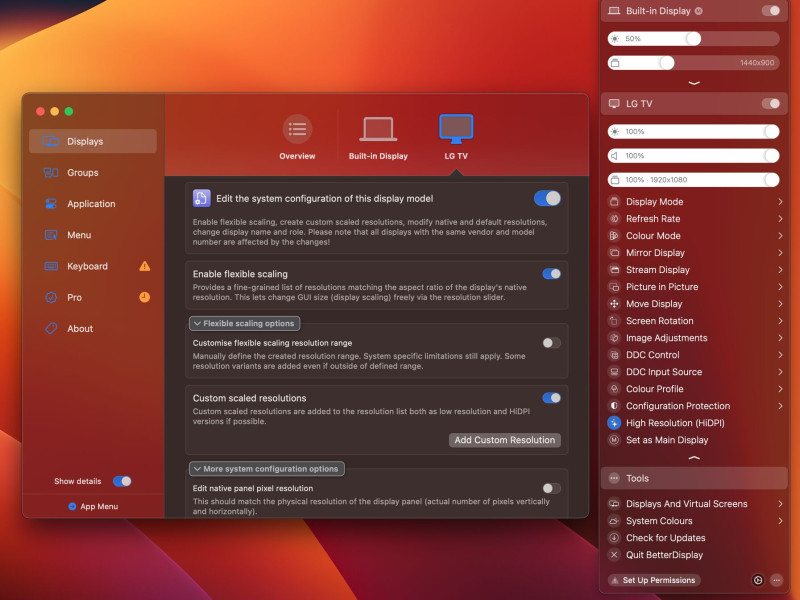
Task: Disable Edit the system configuration toggle
Action: pos(547,198)
